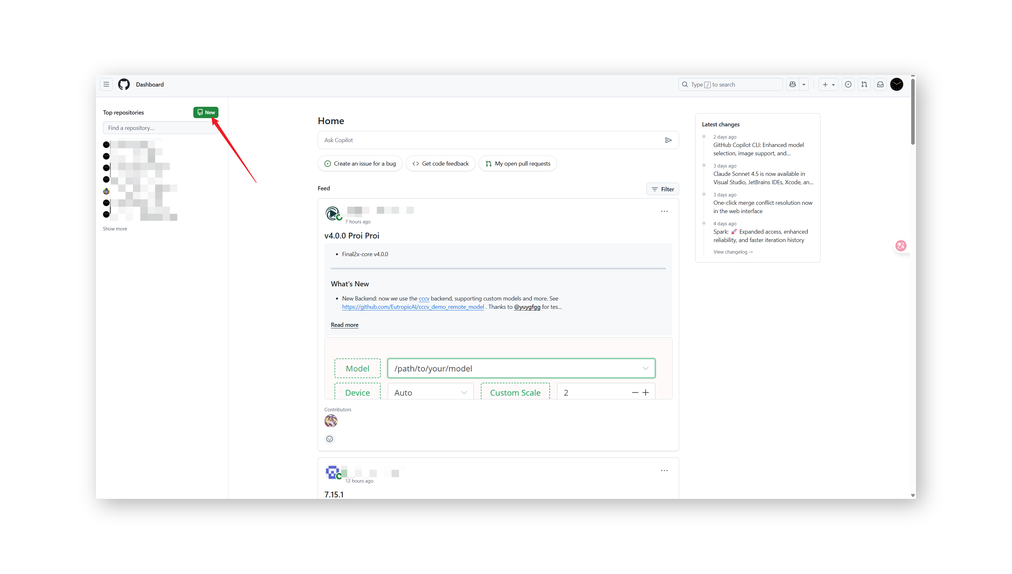Click the GitHub Octocat logo
Screen dimensions: 1012x574
(124, 85)
